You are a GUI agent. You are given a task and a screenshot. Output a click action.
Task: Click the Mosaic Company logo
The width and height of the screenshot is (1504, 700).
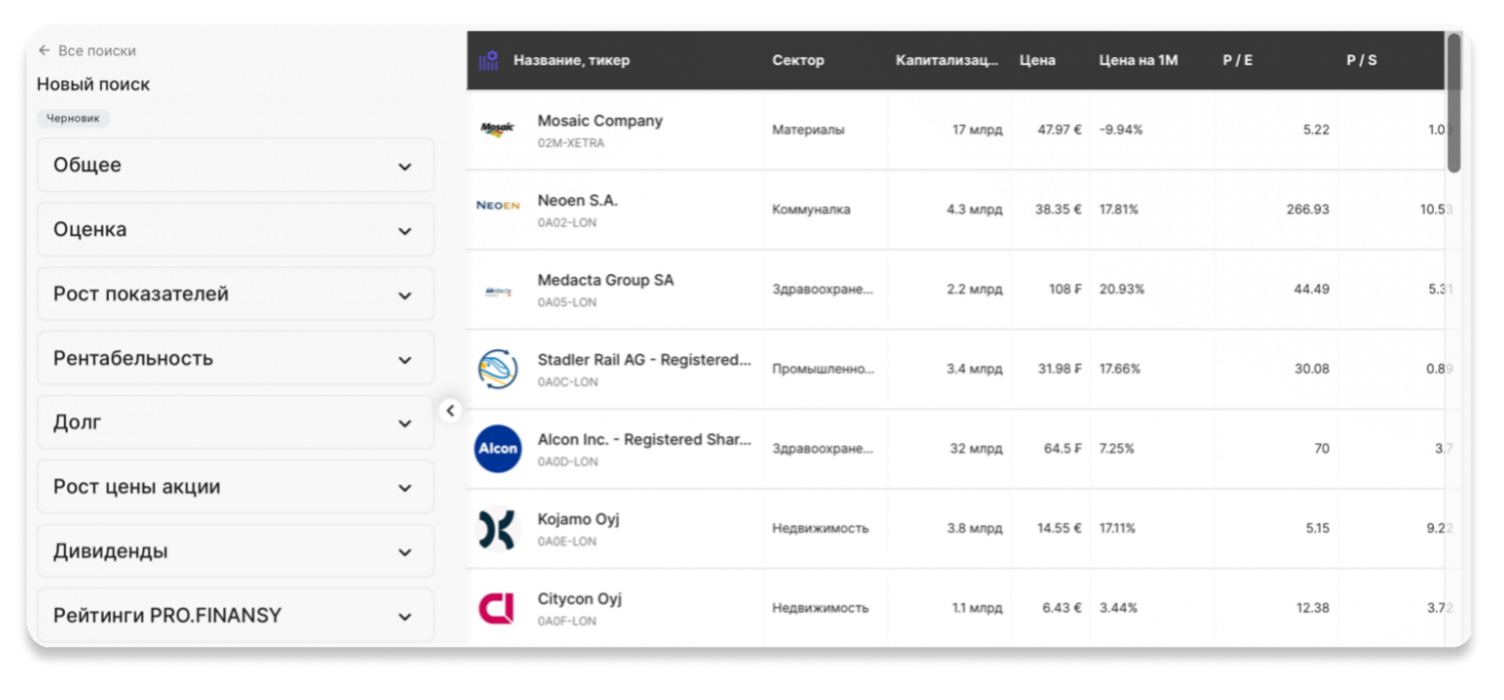(497, 130)
